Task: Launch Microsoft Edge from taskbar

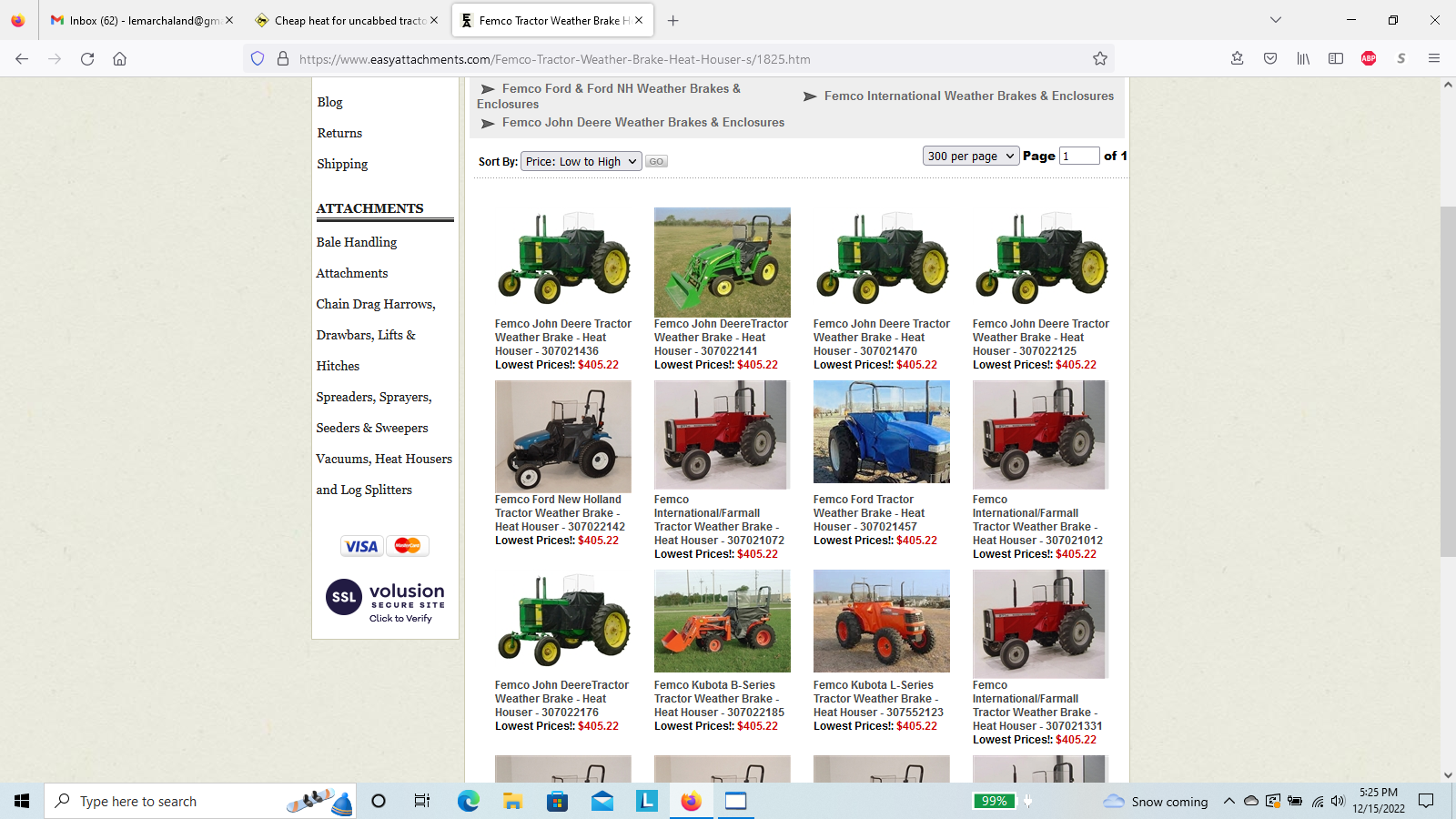Action: (x=468, y=801)
